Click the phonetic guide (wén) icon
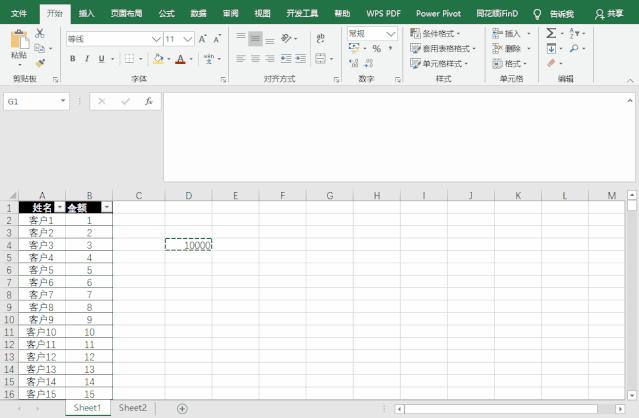 point(209,59)
